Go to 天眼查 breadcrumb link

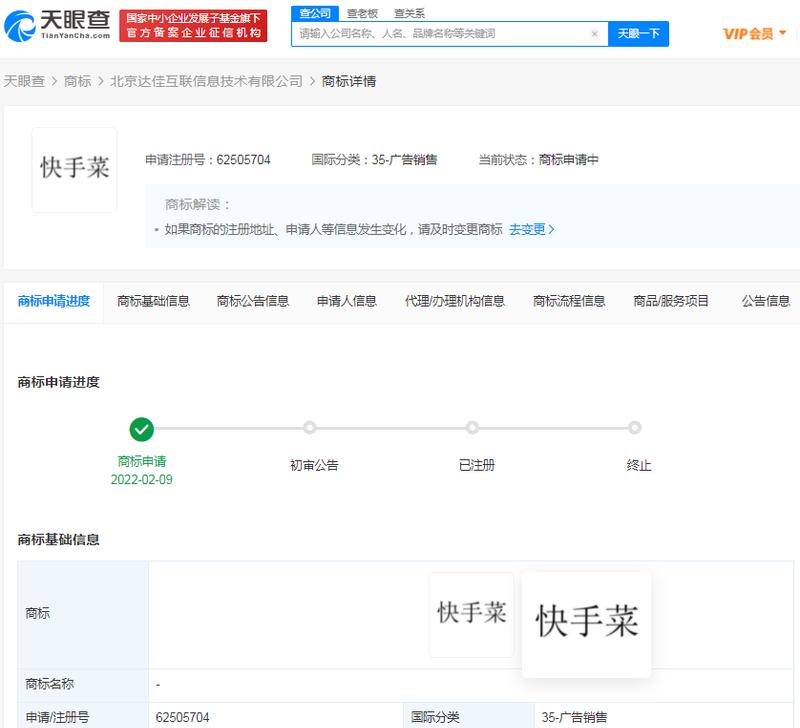click(24, 81)
